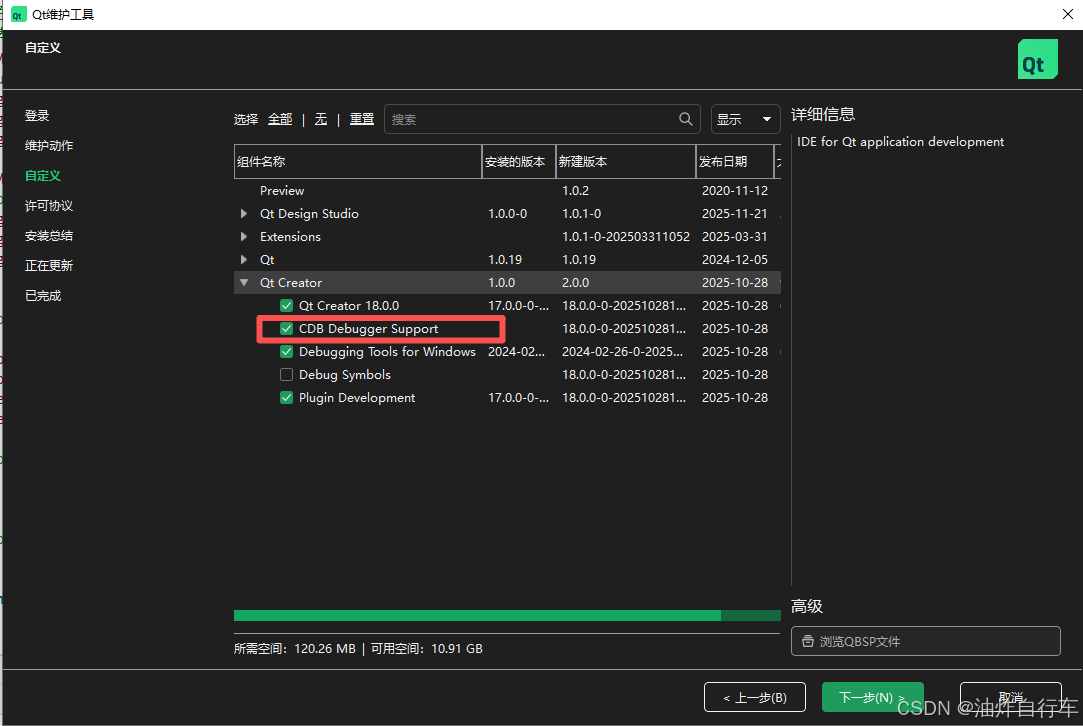
Task: Click folder icon in browse QBSP button
Action: click(807, 641)
